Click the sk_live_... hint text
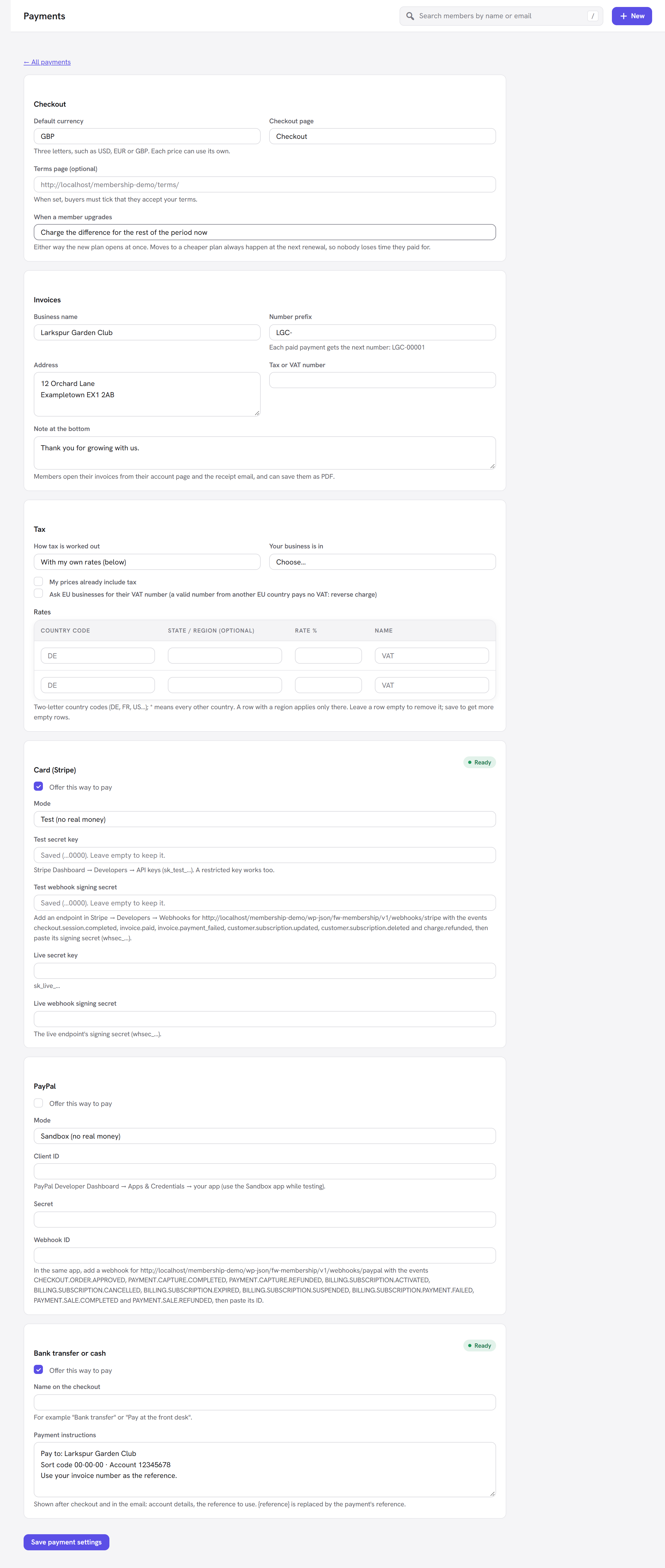Image resolution: width=665 pixels, height=1568 pixels. tap(47, 986)
